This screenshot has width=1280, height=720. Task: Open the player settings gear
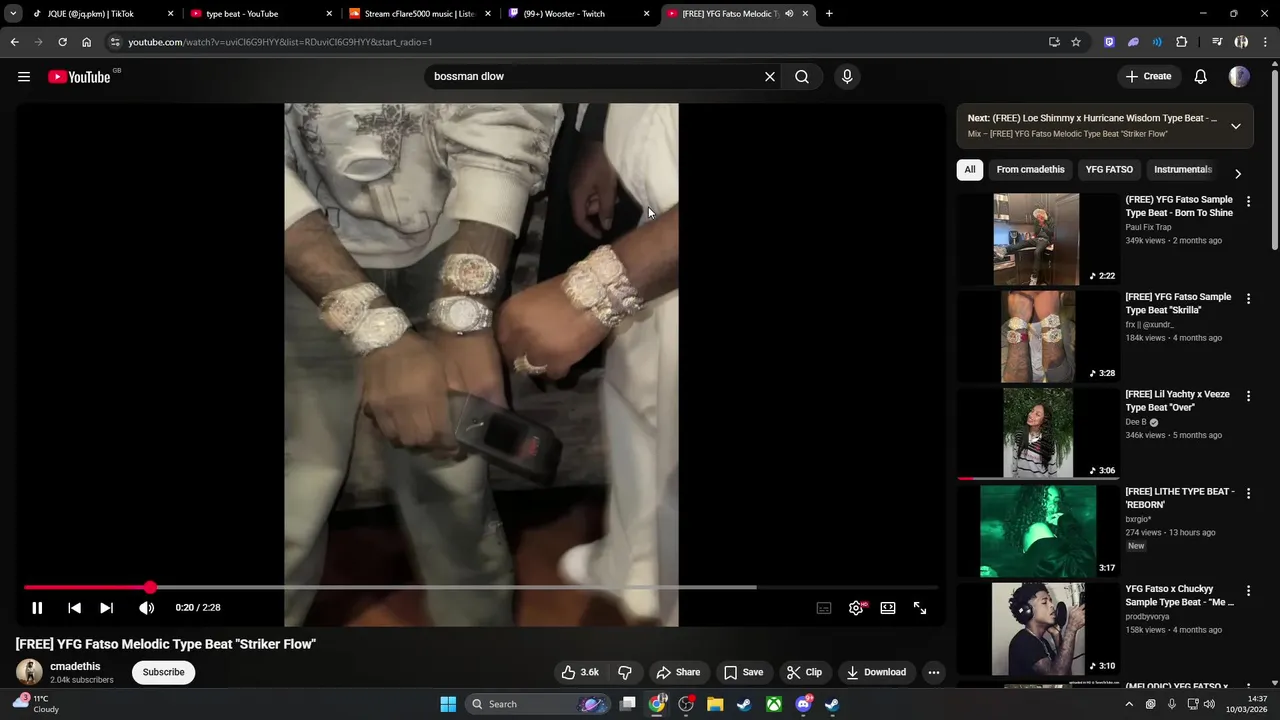point(857,608)
